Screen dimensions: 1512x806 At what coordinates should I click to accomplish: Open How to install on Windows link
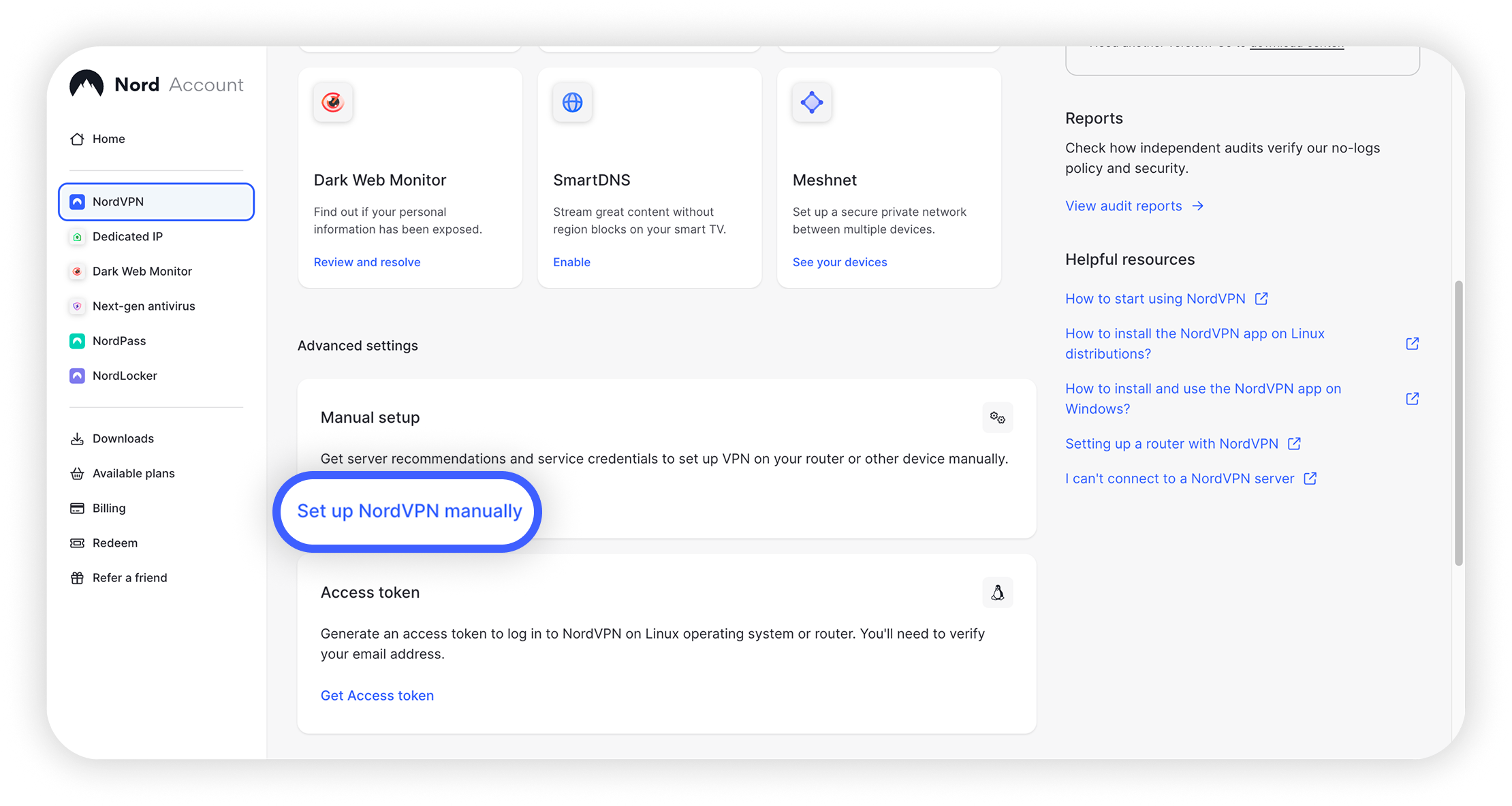point(1203,399)
